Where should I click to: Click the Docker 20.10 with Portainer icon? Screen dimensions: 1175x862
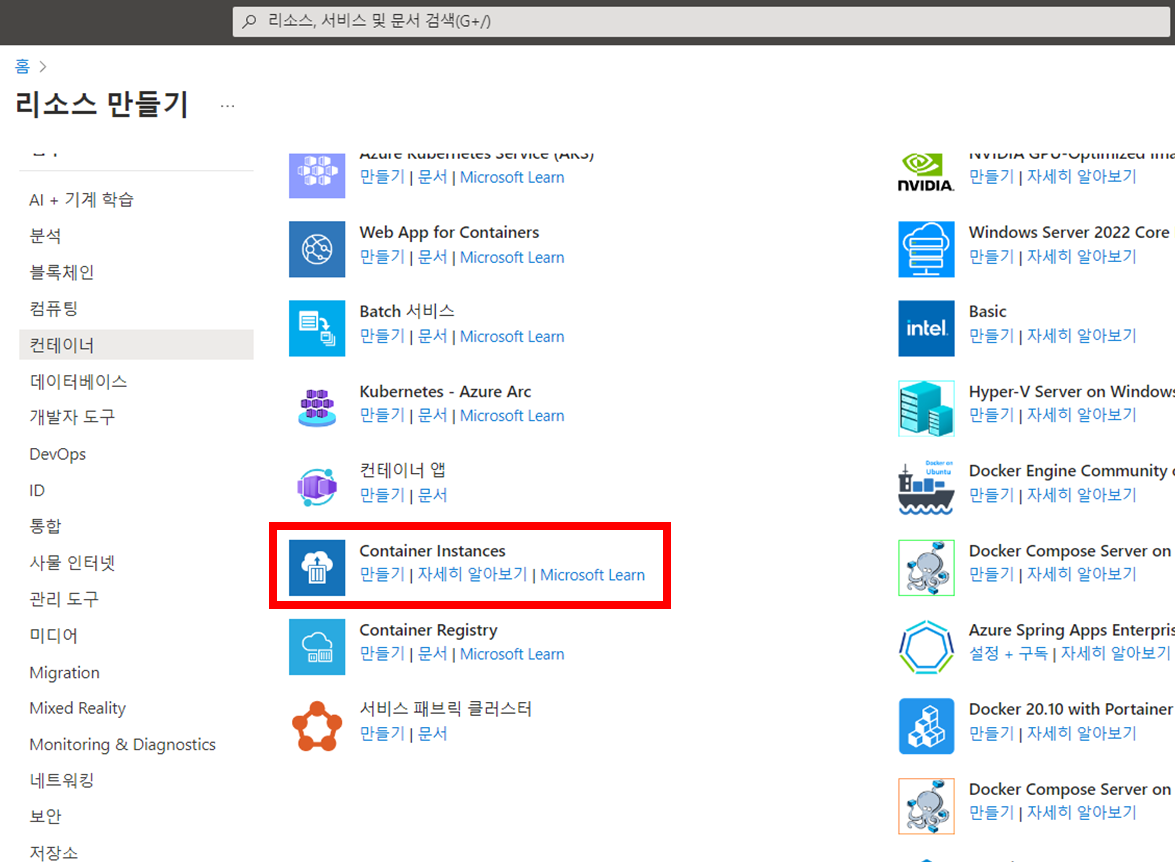926,726
